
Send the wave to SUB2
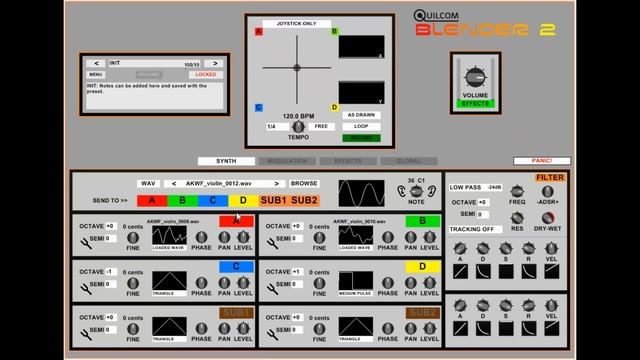[x=304, y=200]
